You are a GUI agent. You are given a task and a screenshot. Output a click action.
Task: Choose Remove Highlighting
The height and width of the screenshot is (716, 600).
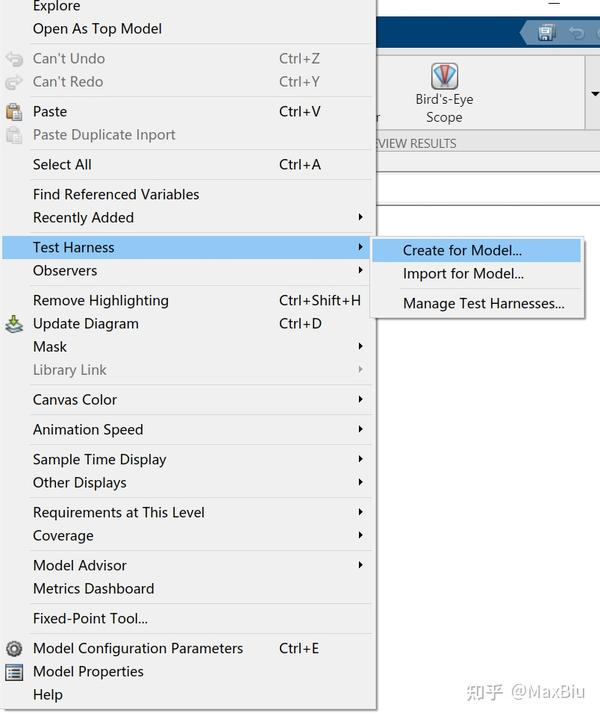coord(101,301)
